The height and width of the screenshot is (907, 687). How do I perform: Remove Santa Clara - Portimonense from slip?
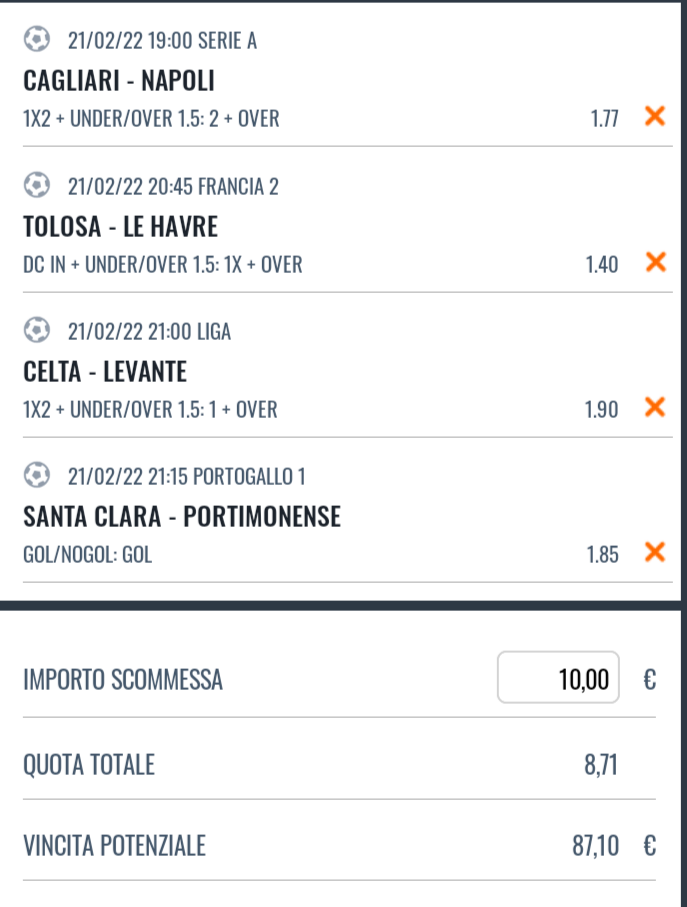pos(655,552)
